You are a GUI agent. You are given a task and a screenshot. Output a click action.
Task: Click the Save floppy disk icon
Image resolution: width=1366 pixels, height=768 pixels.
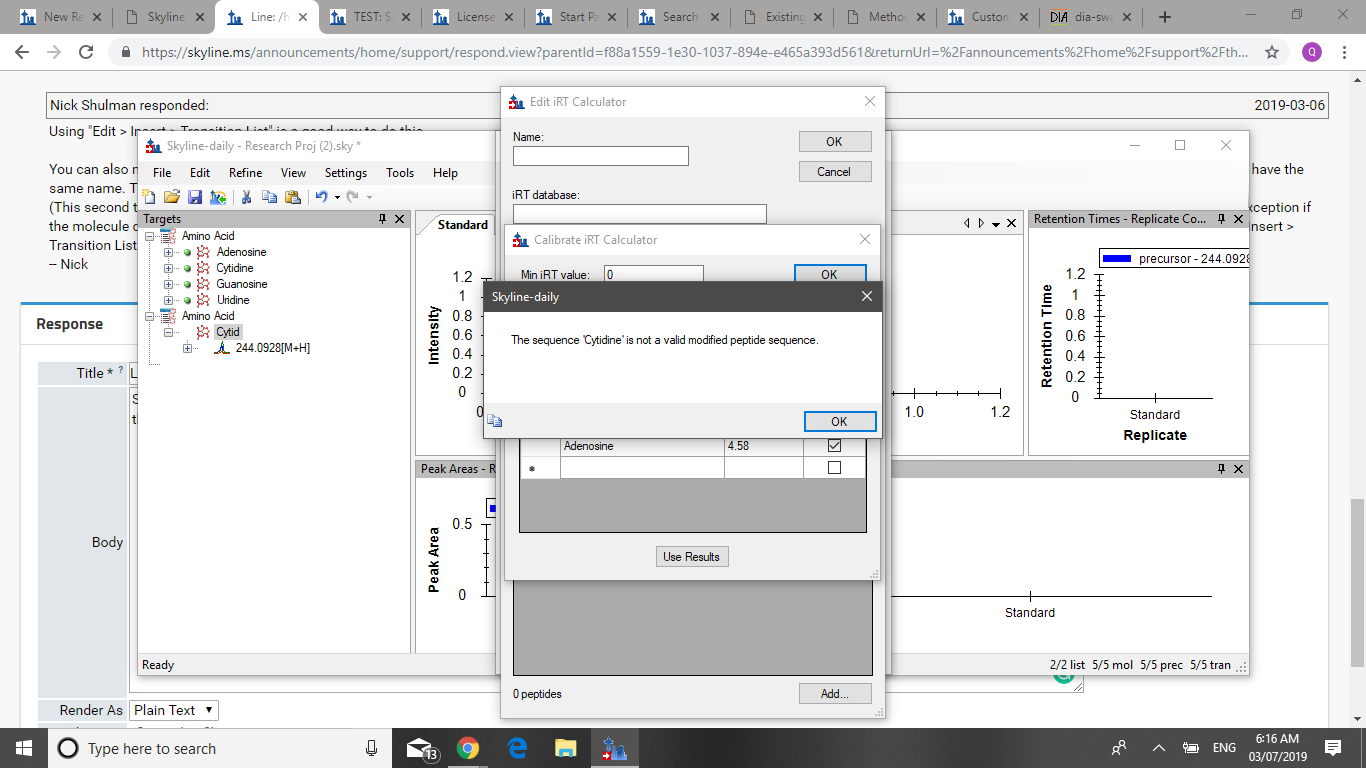194,197
